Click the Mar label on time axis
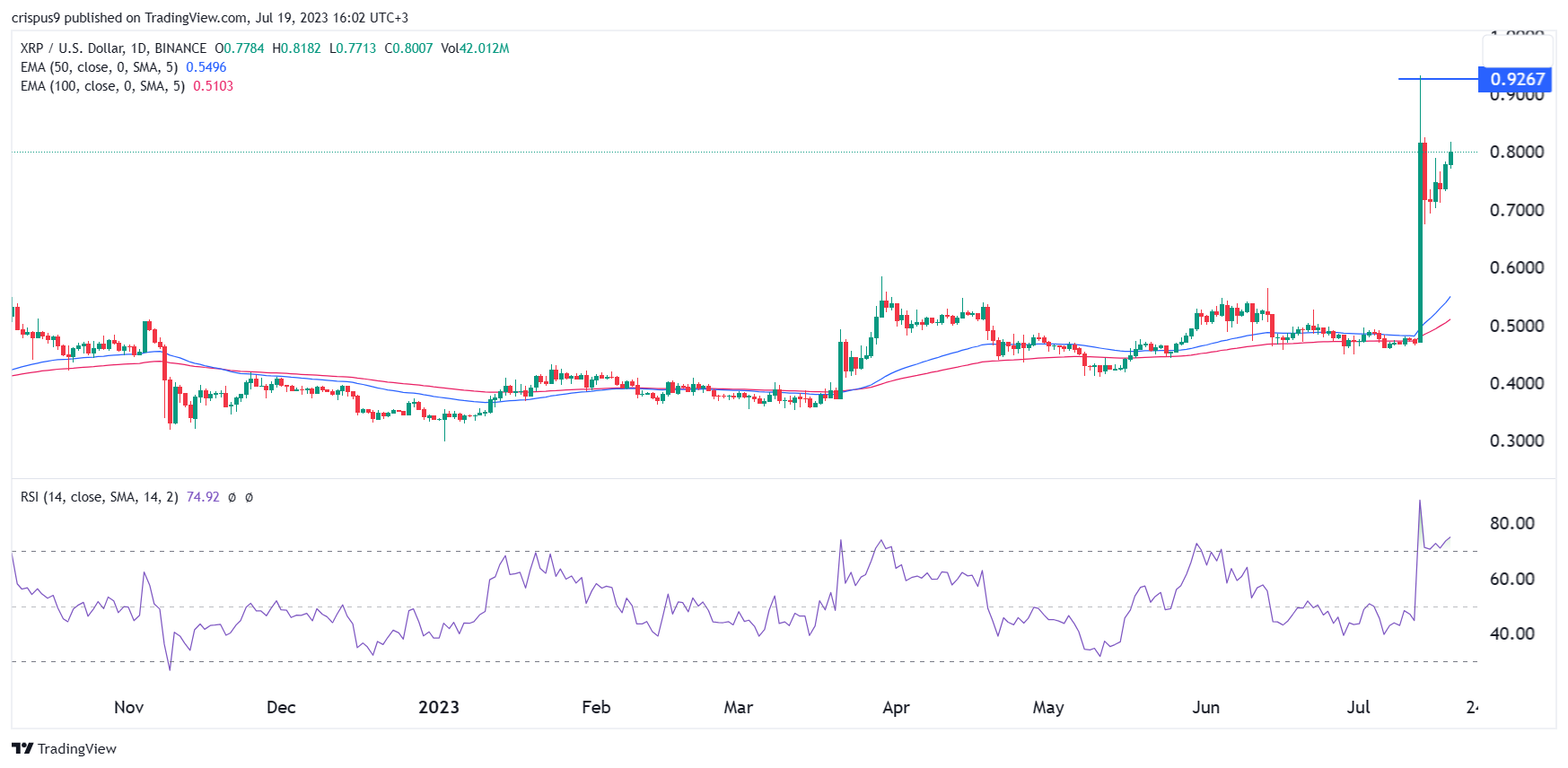 coord(739,707)
